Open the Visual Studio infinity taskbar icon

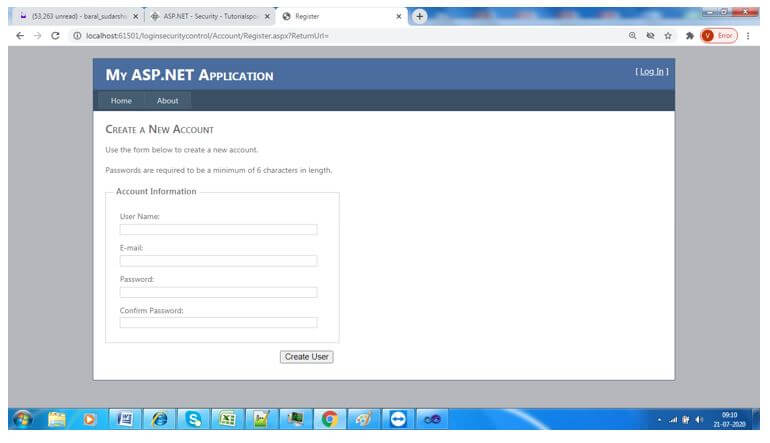pyautogui.click(x=432, y=419)
